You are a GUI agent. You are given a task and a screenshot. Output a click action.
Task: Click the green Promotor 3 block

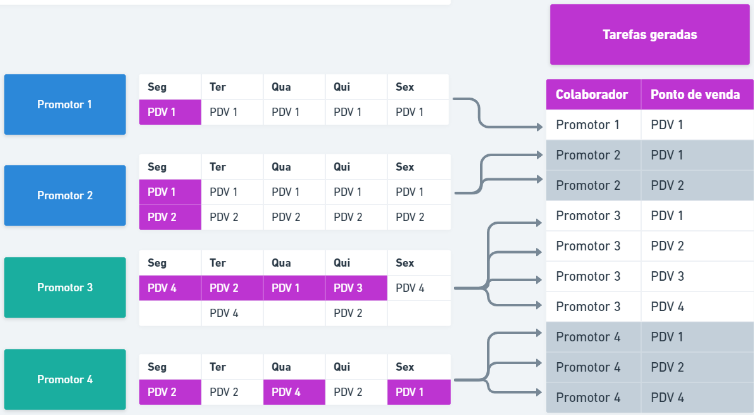point(64,288)
